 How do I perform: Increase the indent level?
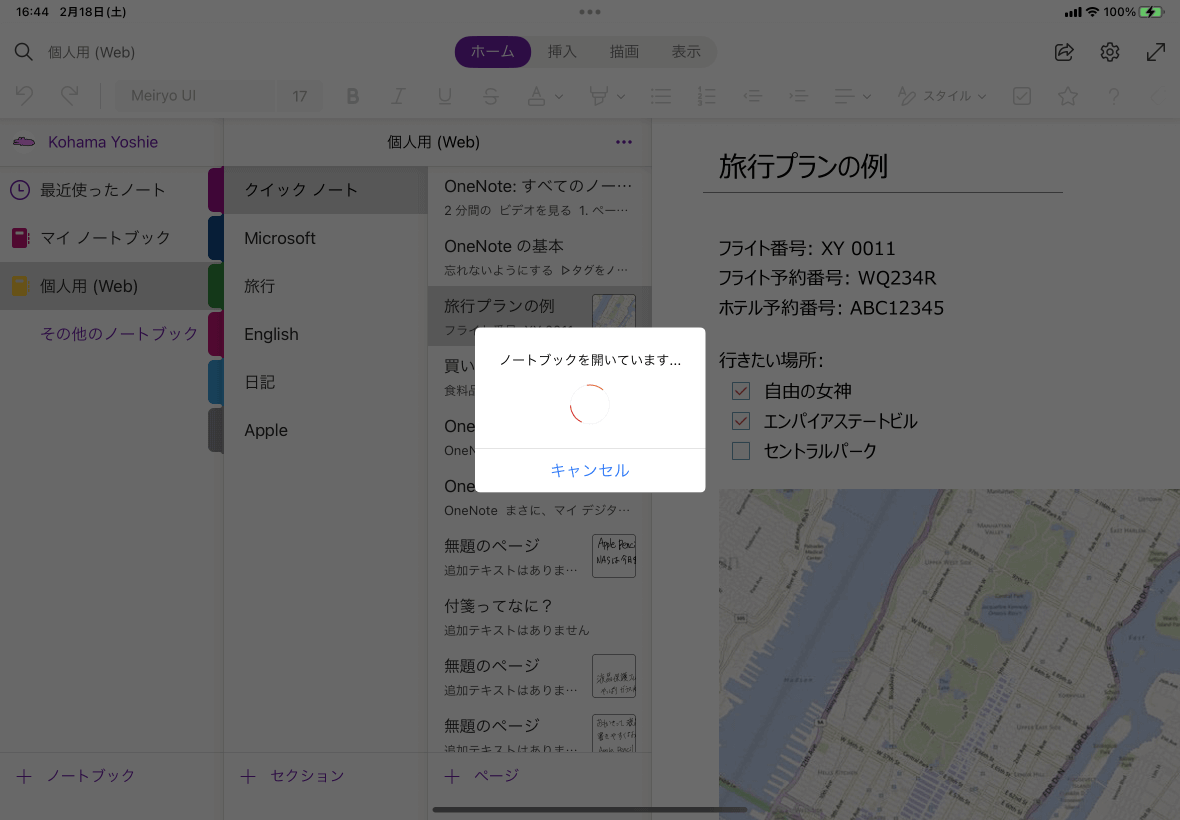(798, 96)
